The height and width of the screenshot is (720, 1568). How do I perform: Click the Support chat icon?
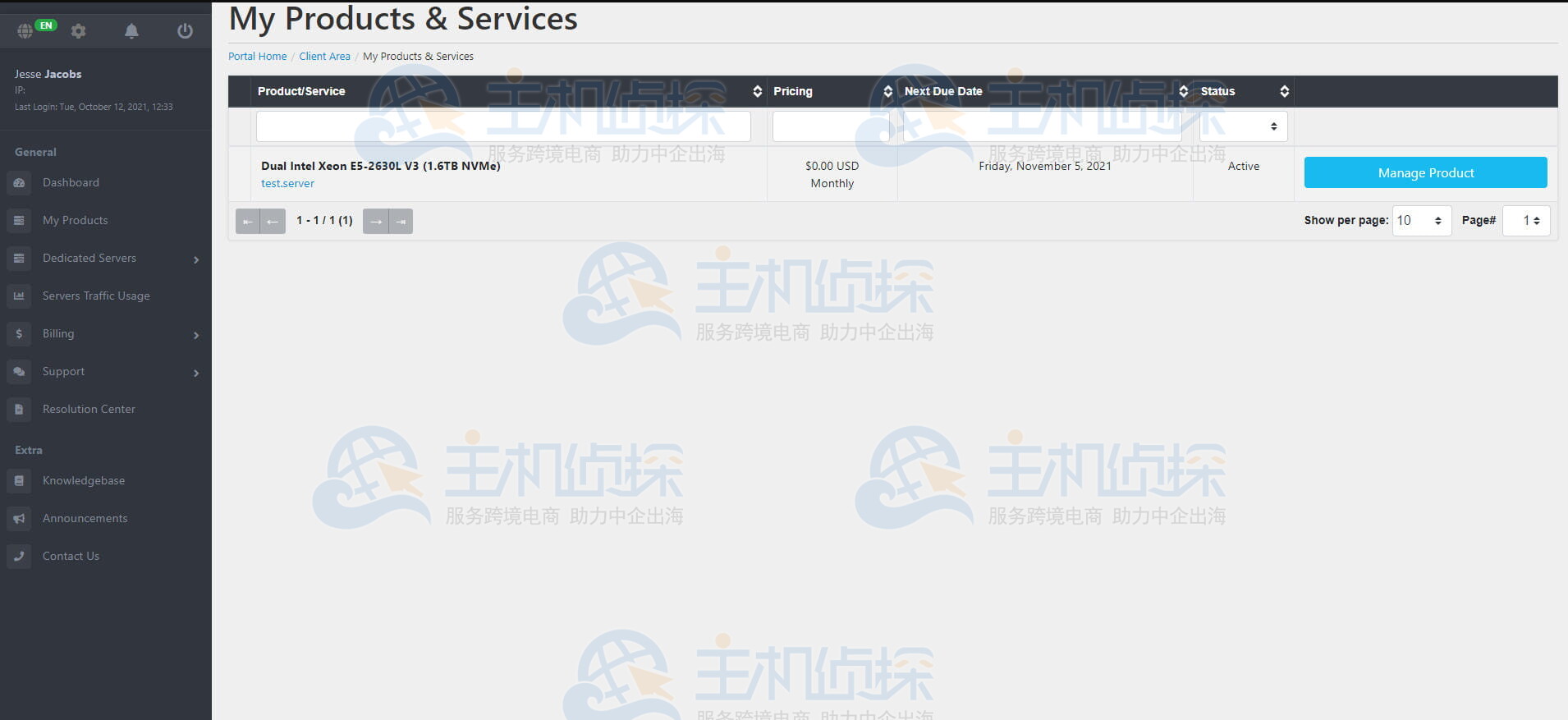pos(19,371)
